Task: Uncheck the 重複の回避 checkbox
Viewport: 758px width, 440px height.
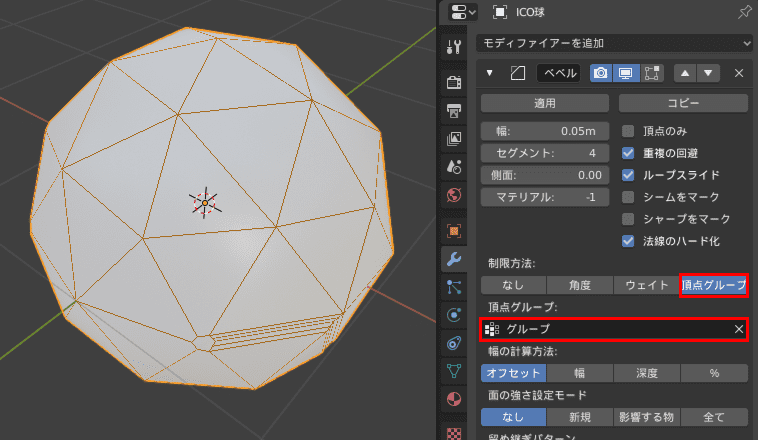Action: pyautogui.click(x=628, y=153)
